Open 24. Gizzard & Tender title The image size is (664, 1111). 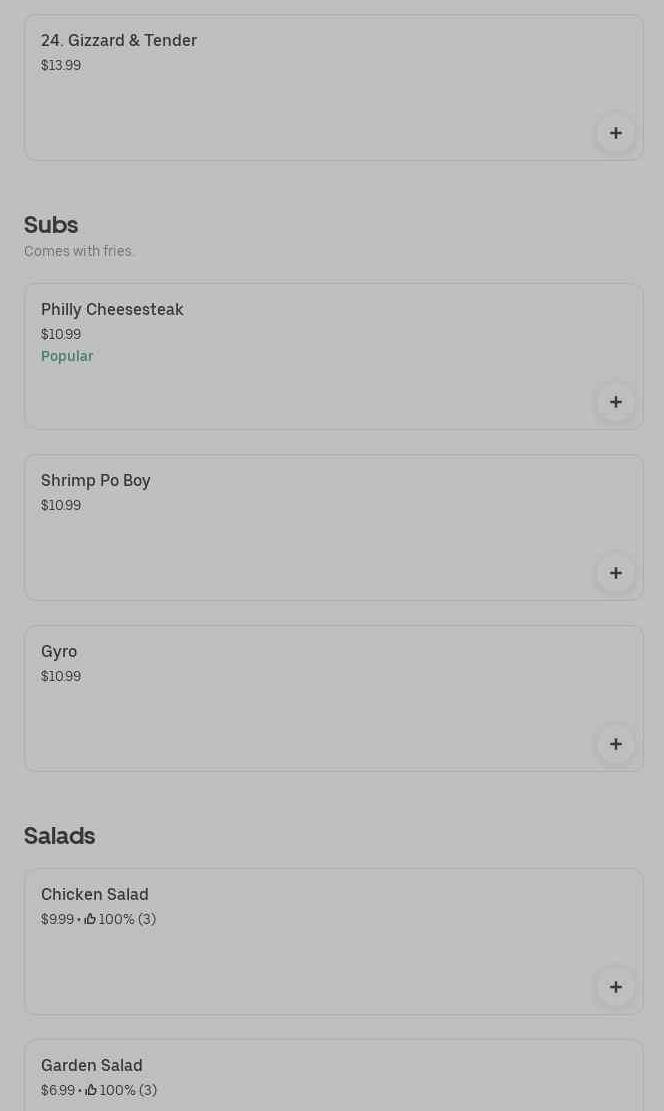(119, 41)
